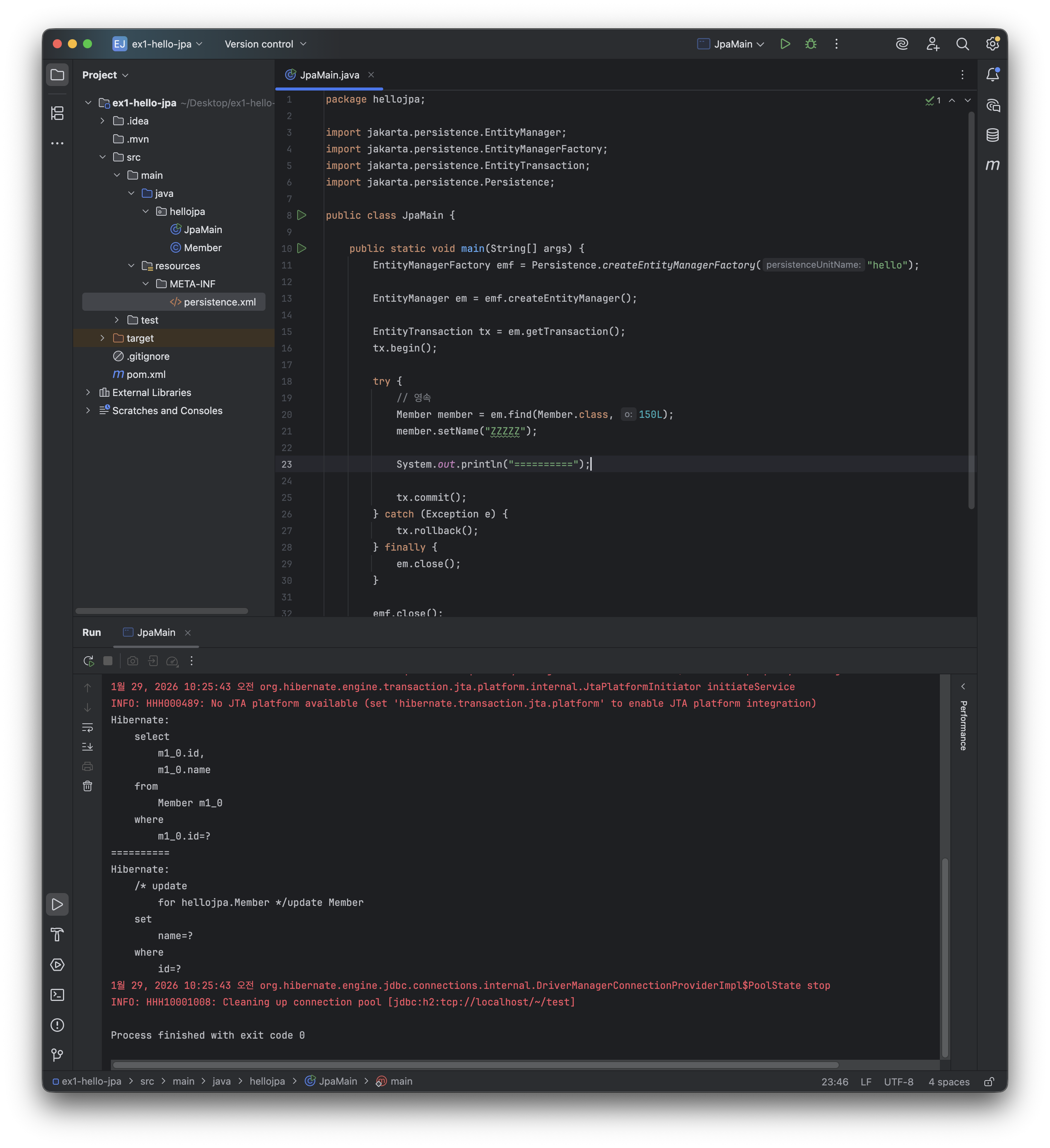Open the Database tool window
This screenshot has height=1148, width=1050.
point(992,135)
